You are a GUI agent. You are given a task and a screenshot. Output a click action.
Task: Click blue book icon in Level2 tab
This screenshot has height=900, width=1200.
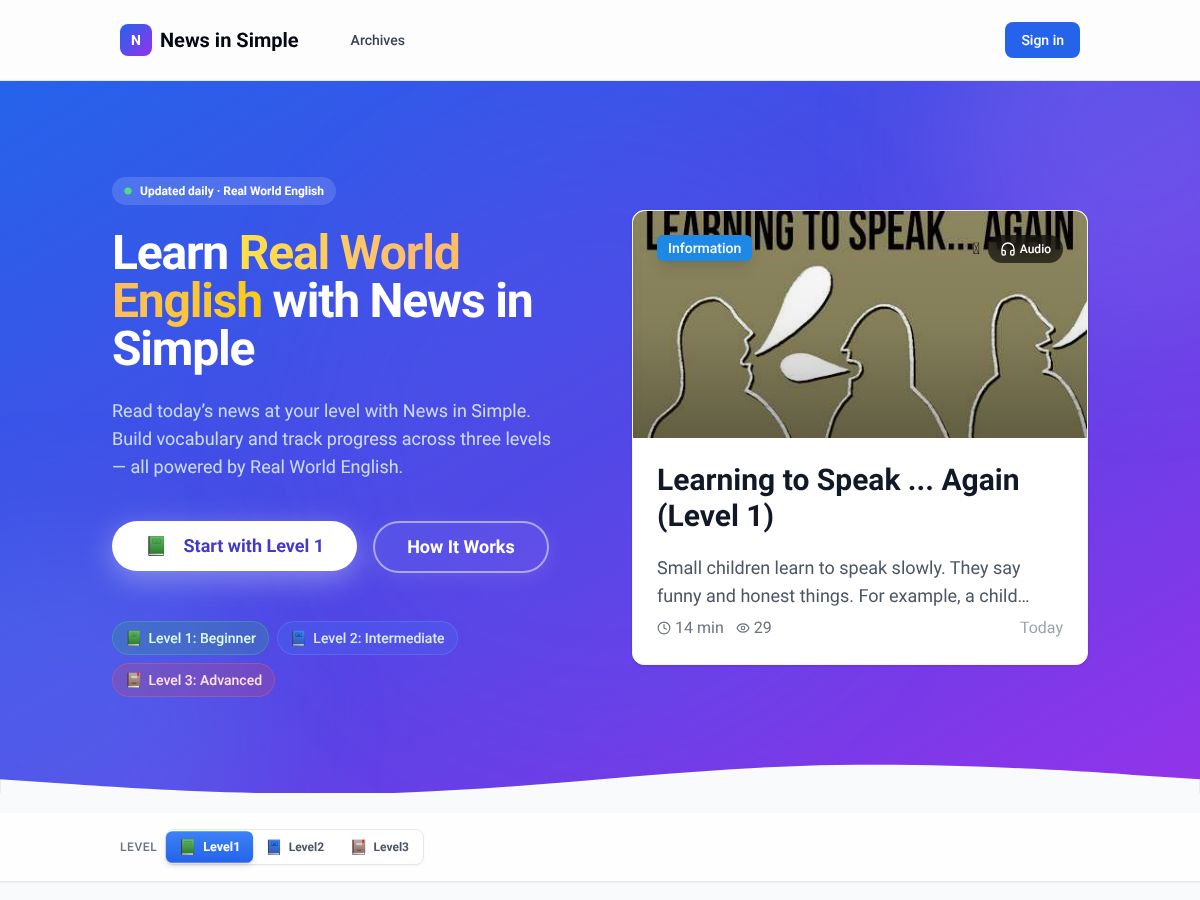[x=274, y=847]
